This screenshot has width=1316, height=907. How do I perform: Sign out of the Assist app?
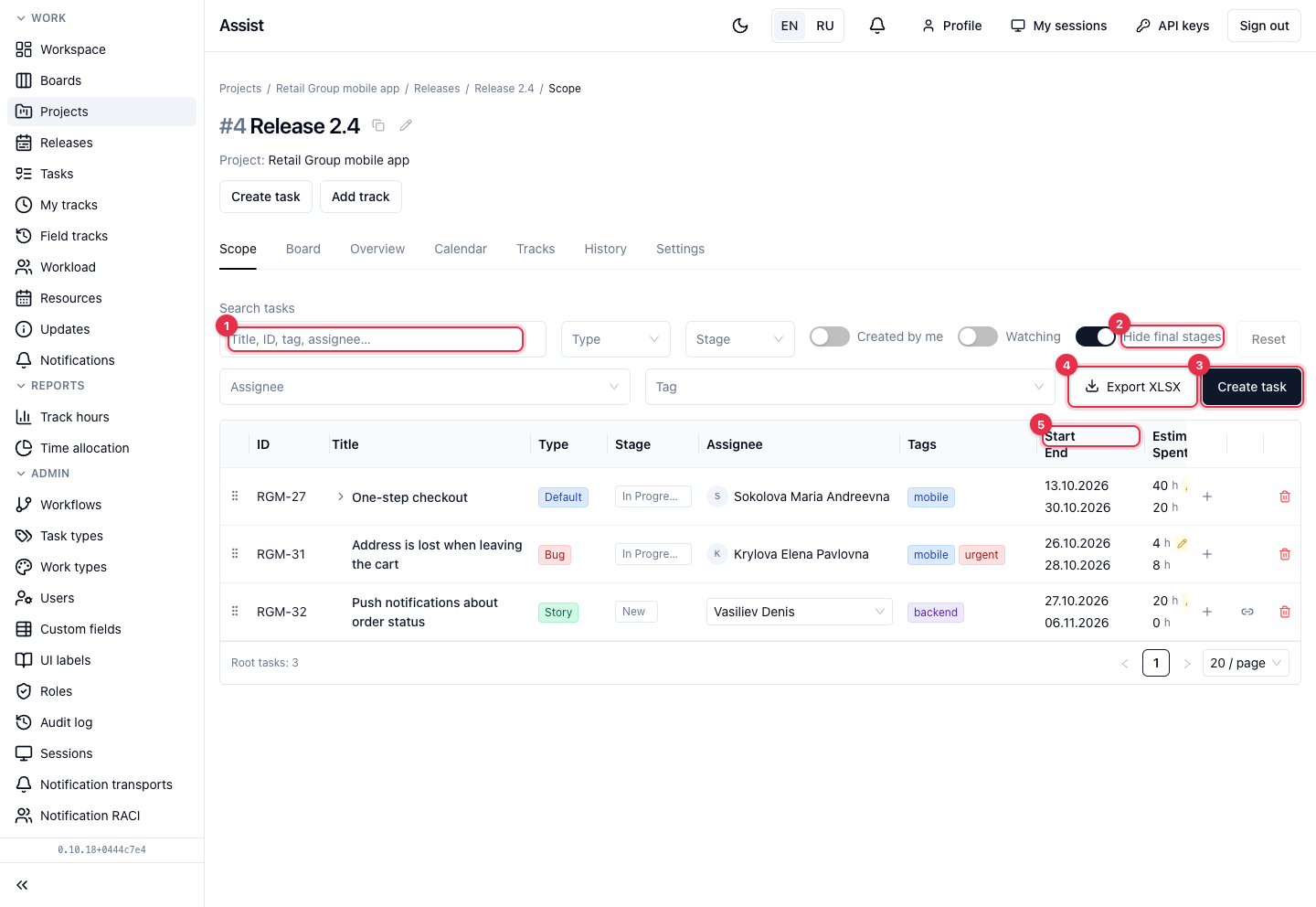[1264, 26]
